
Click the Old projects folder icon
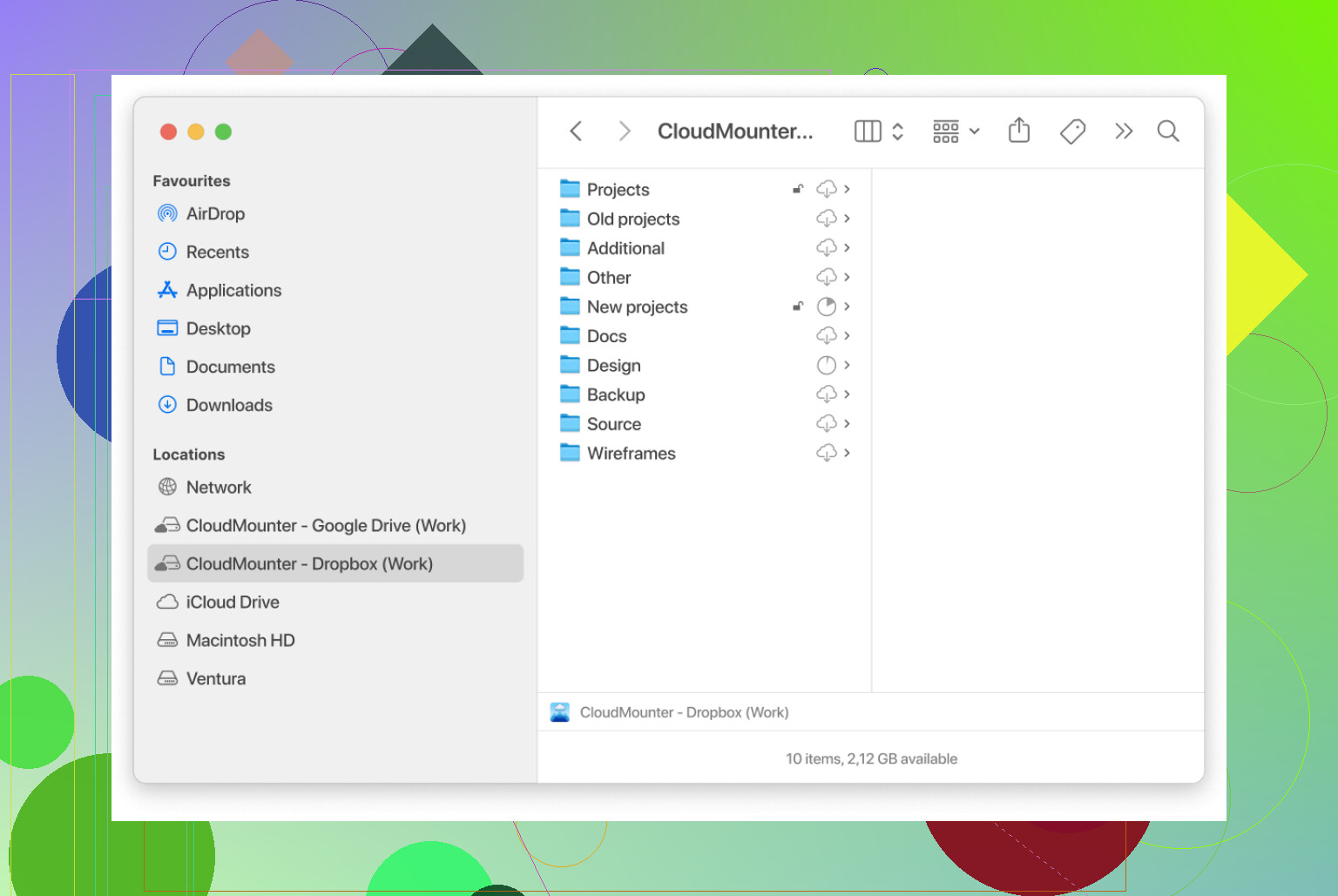[x=570, y=218]
